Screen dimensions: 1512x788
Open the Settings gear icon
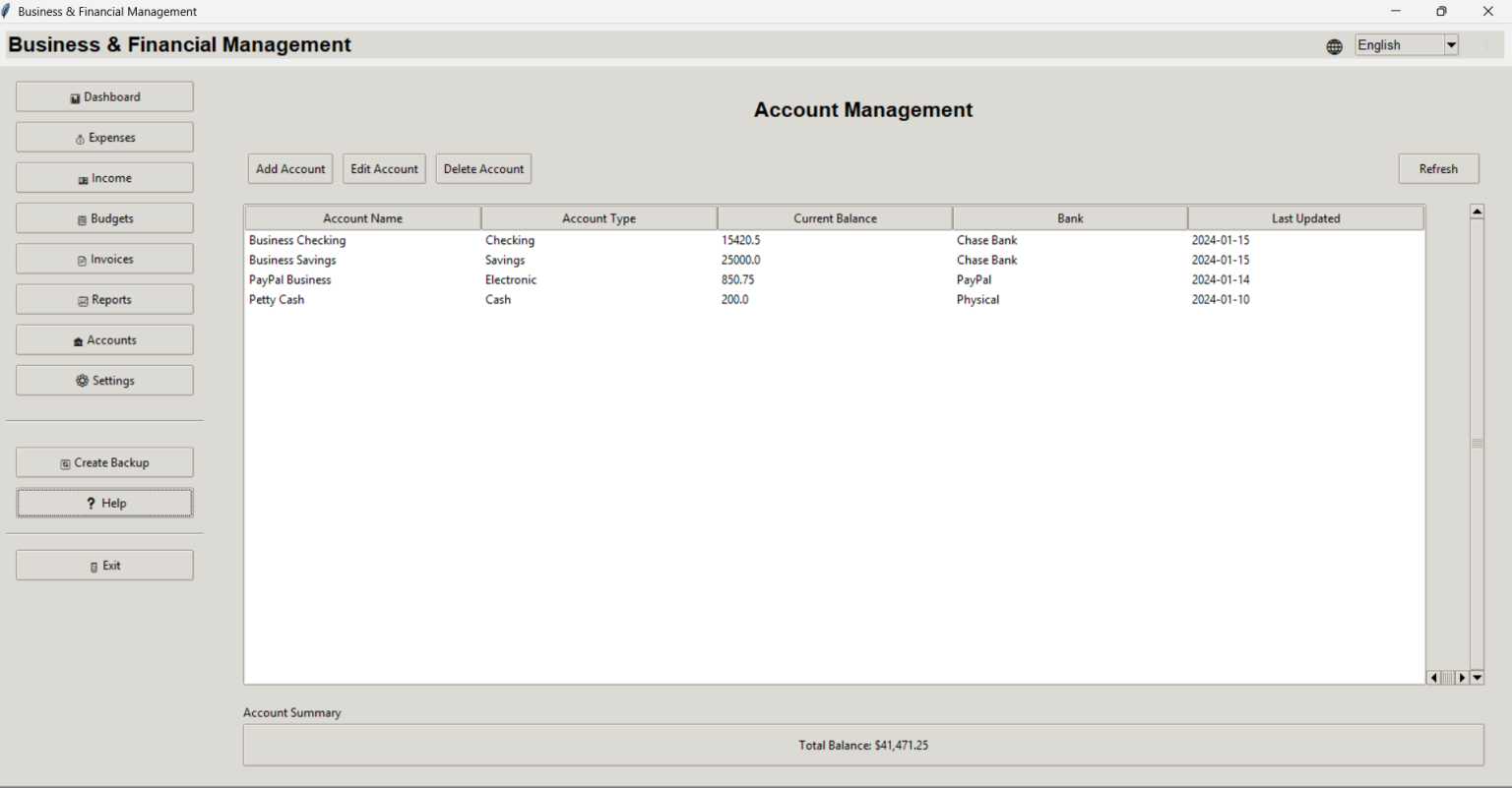click(x=84, y=381)
